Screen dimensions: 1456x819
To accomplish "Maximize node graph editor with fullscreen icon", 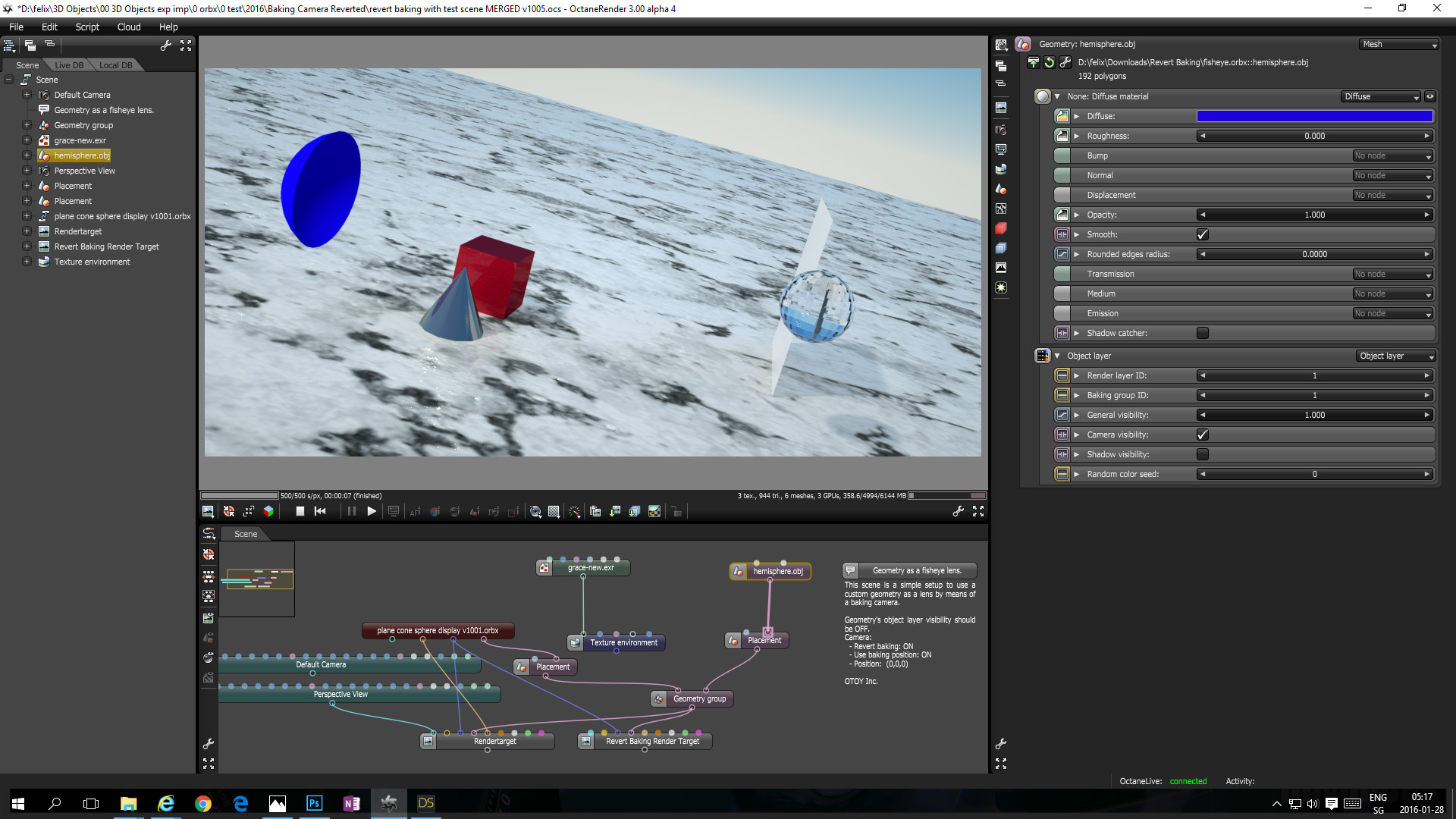I will 209,764.
